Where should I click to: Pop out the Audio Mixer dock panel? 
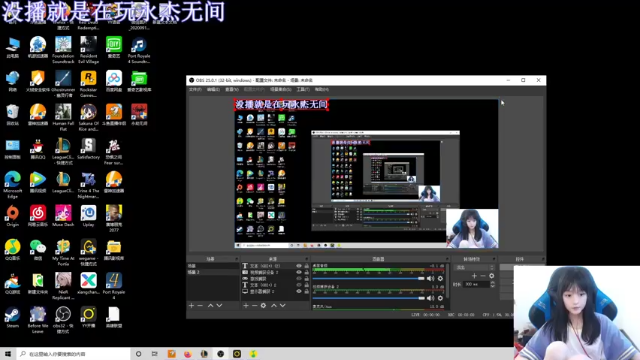pyautogui.click(x=447, y=259)
